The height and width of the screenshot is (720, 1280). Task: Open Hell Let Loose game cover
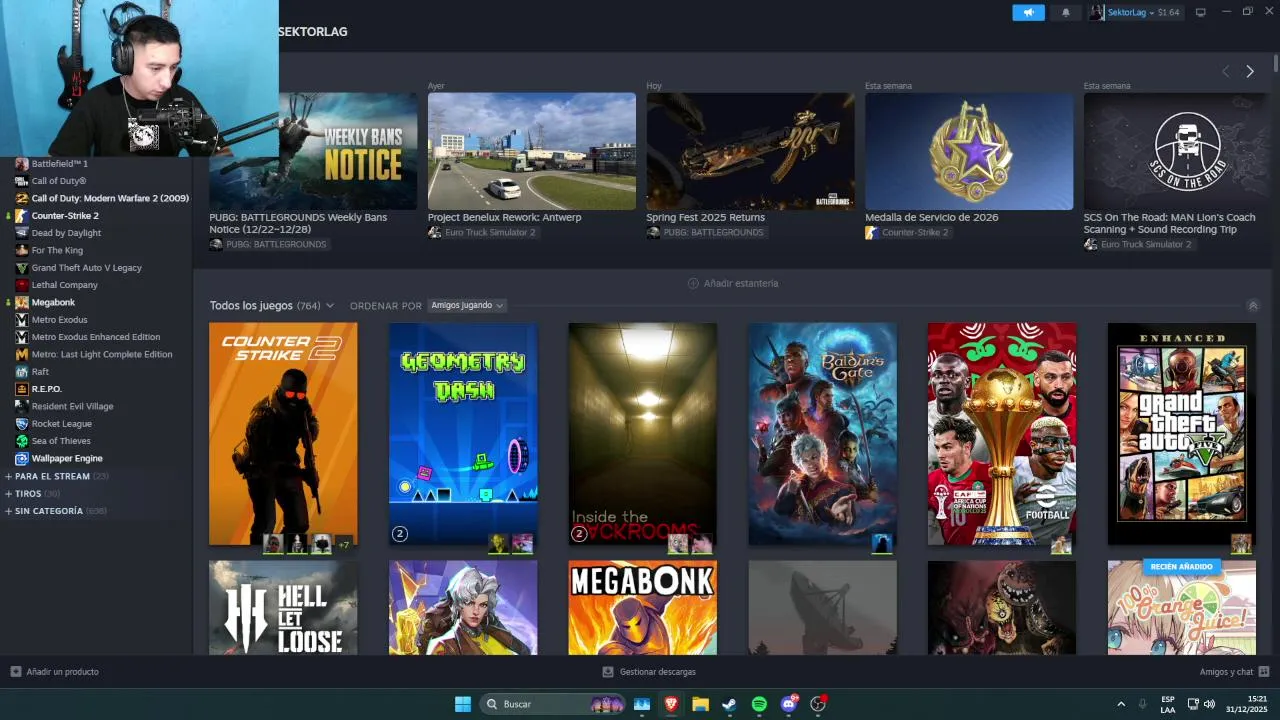click(283, 608)
